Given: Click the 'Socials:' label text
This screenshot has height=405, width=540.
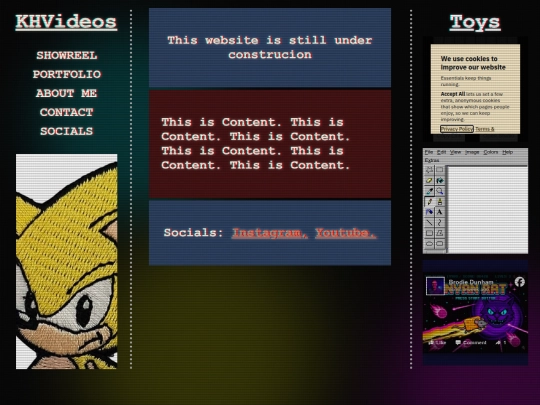Looking at the screenshot, I should click(194, 233).
